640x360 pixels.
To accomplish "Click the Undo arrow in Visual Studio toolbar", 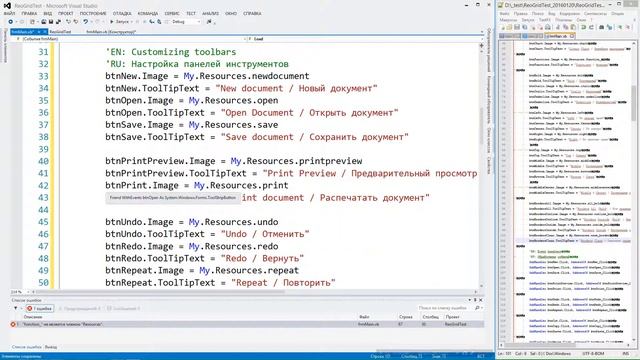I will 86,22.
